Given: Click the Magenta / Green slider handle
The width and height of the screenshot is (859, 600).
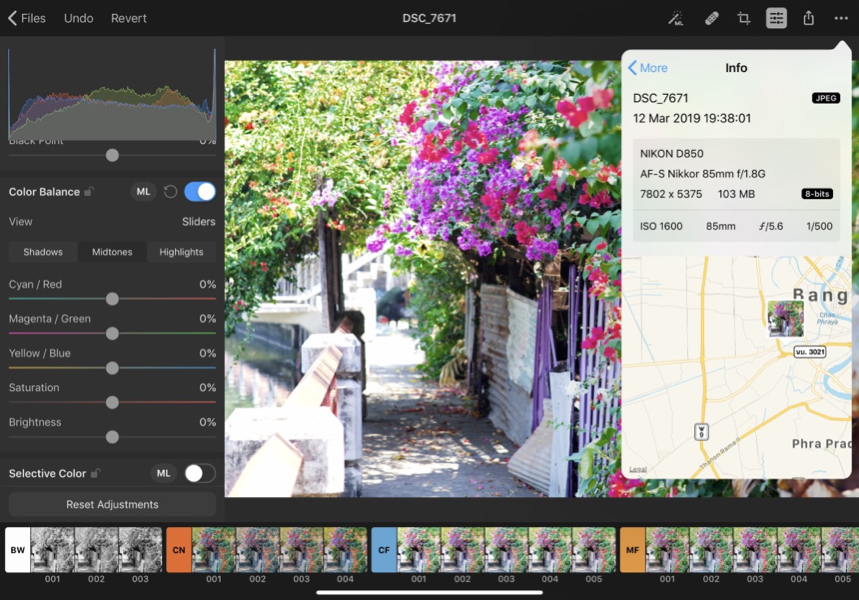Looking at the screenshot, I should tap(112, 333).
